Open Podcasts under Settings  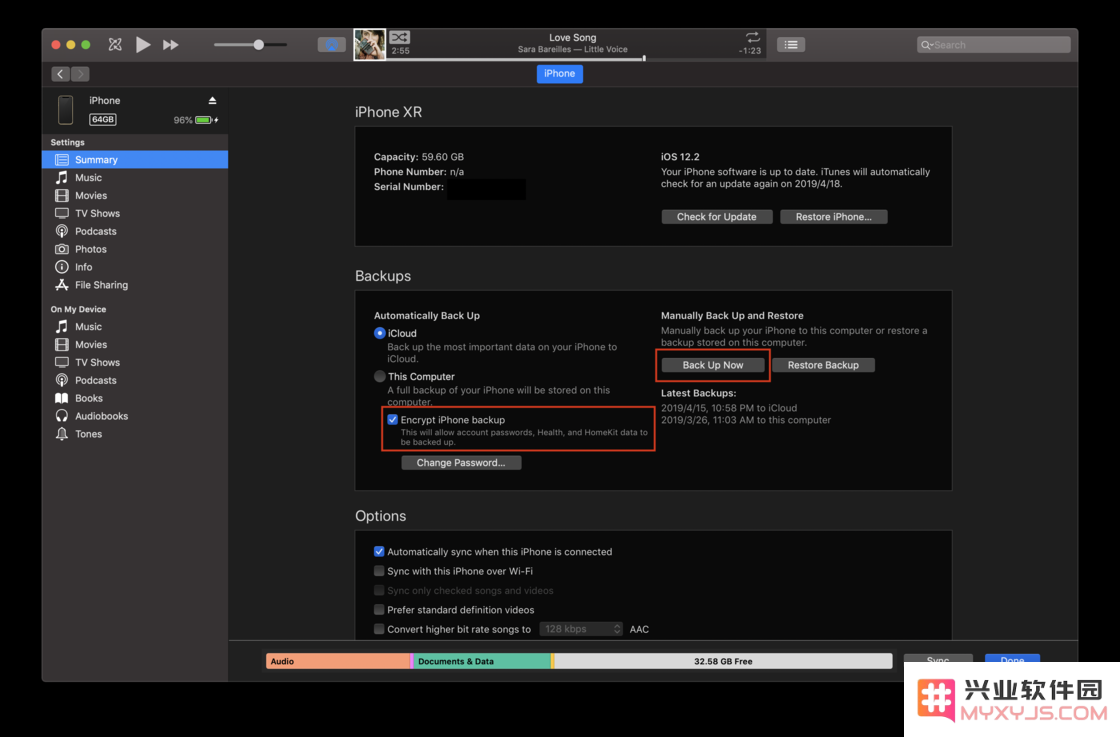point(135,231)
